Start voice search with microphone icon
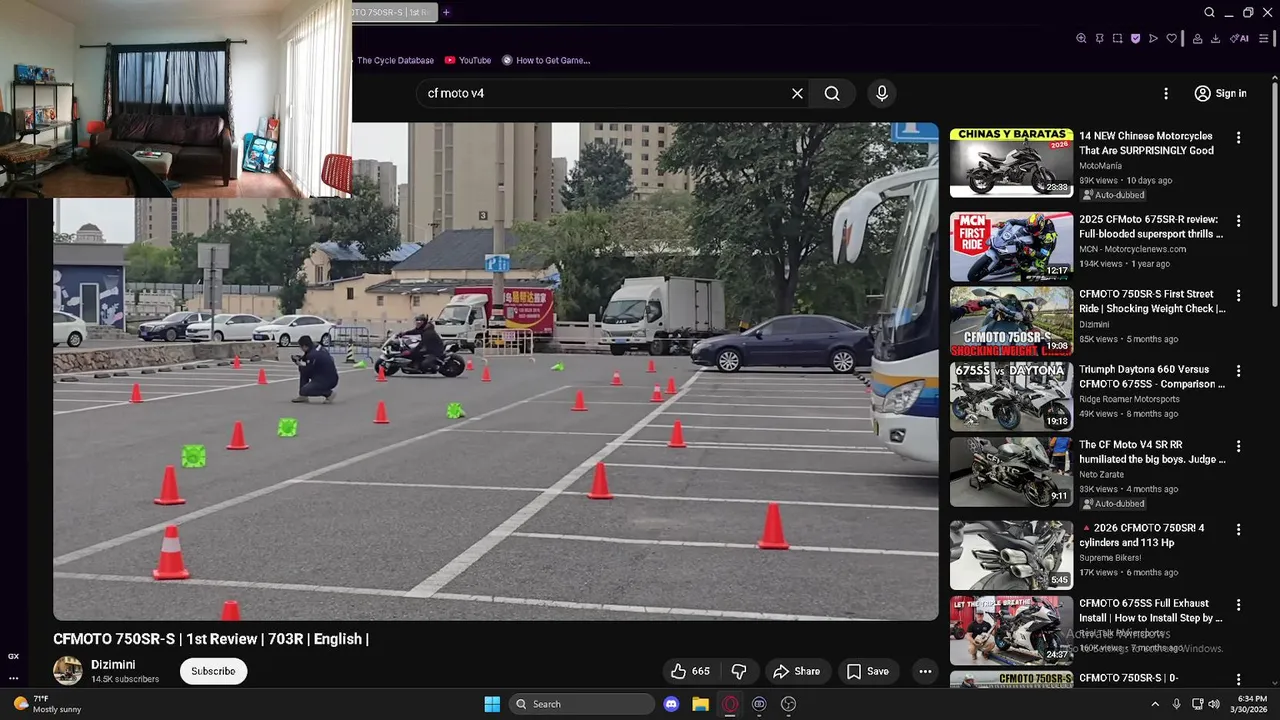The image size is (1280, 720). 881,93
